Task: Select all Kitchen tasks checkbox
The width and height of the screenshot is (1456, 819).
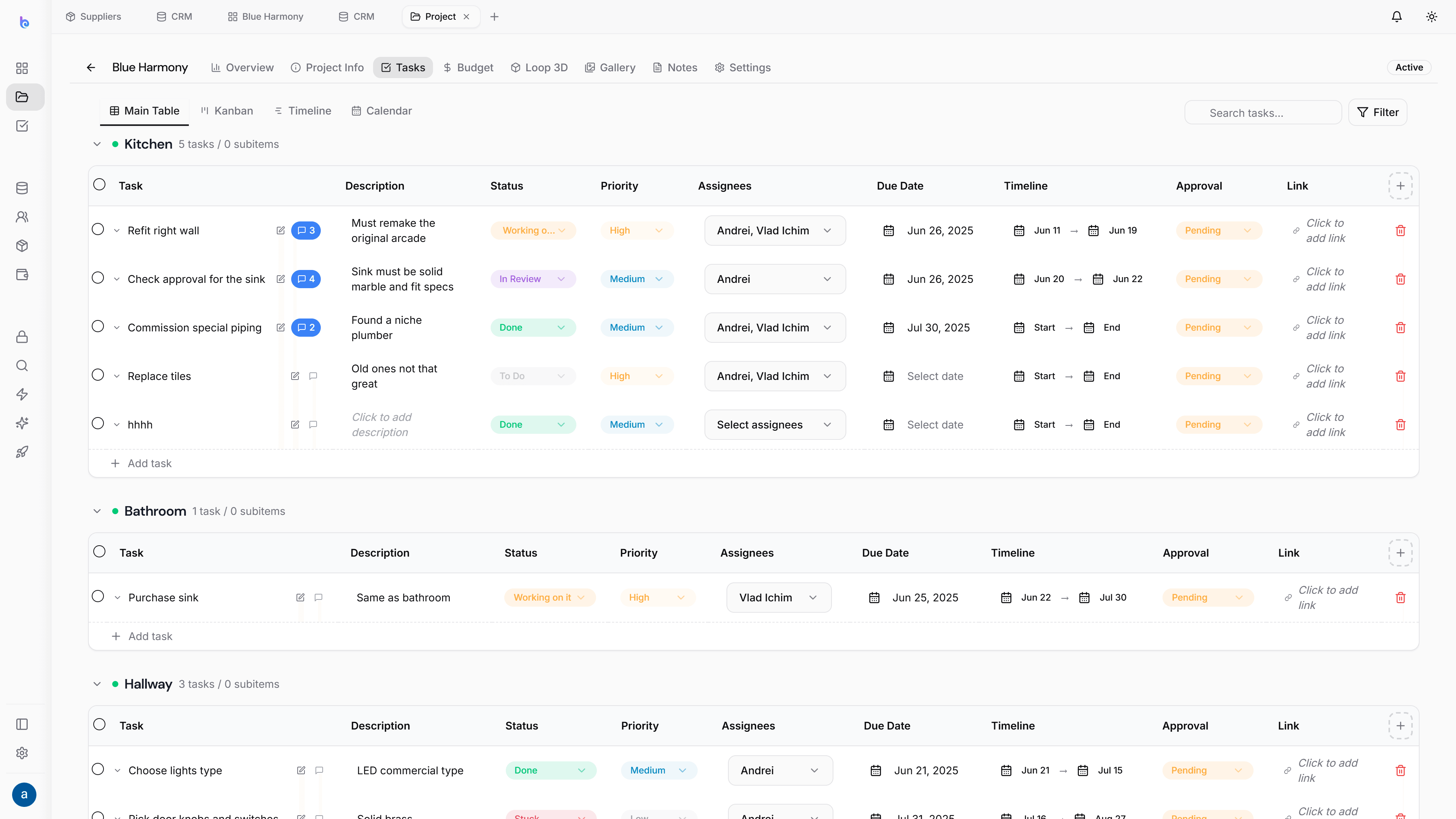Action: tap(99, 185)
